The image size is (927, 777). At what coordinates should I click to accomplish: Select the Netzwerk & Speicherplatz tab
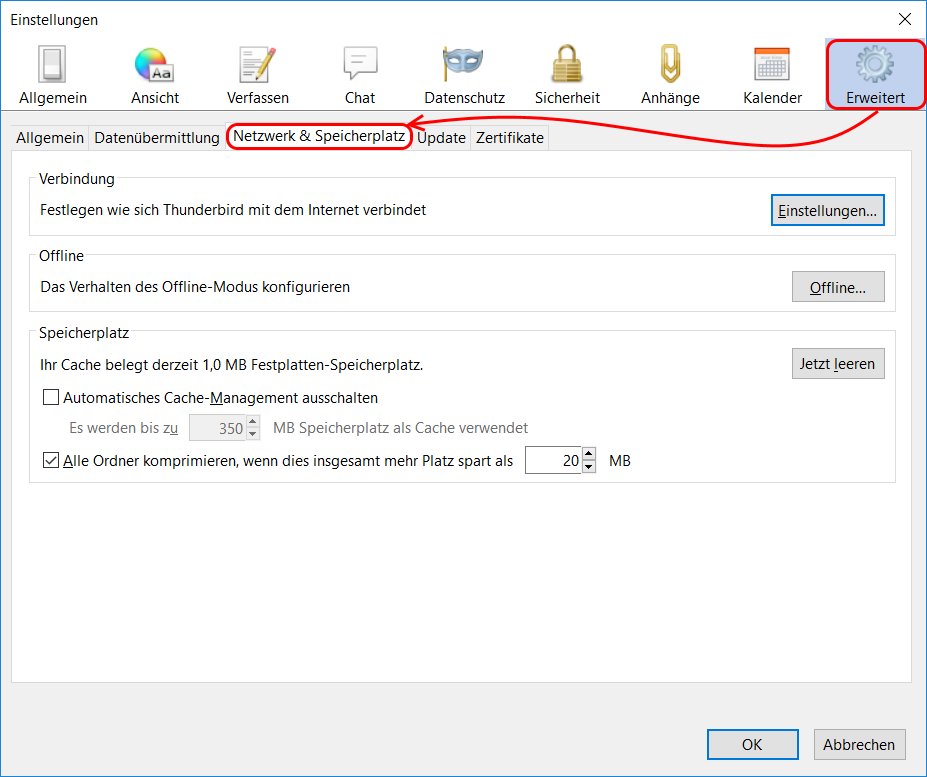coord(319,136)
